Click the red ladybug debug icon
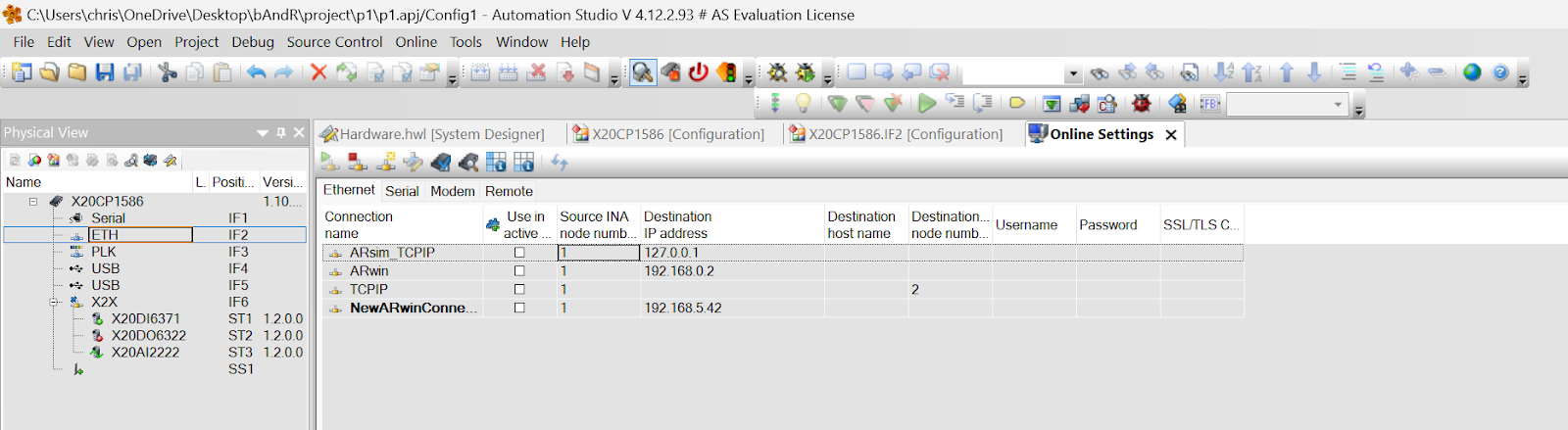This screenshot has height=430, width=1568. 1142,103
